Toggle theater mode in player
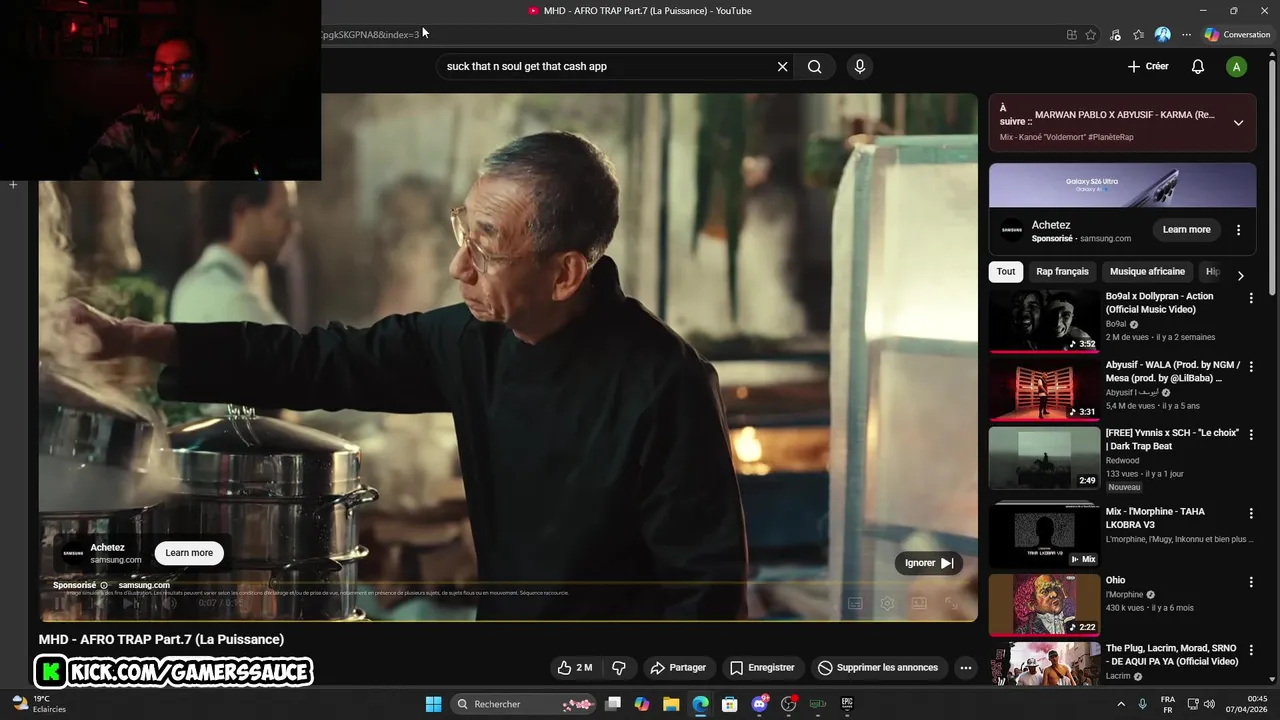The image size is (1280, 720). click(919, 603)
